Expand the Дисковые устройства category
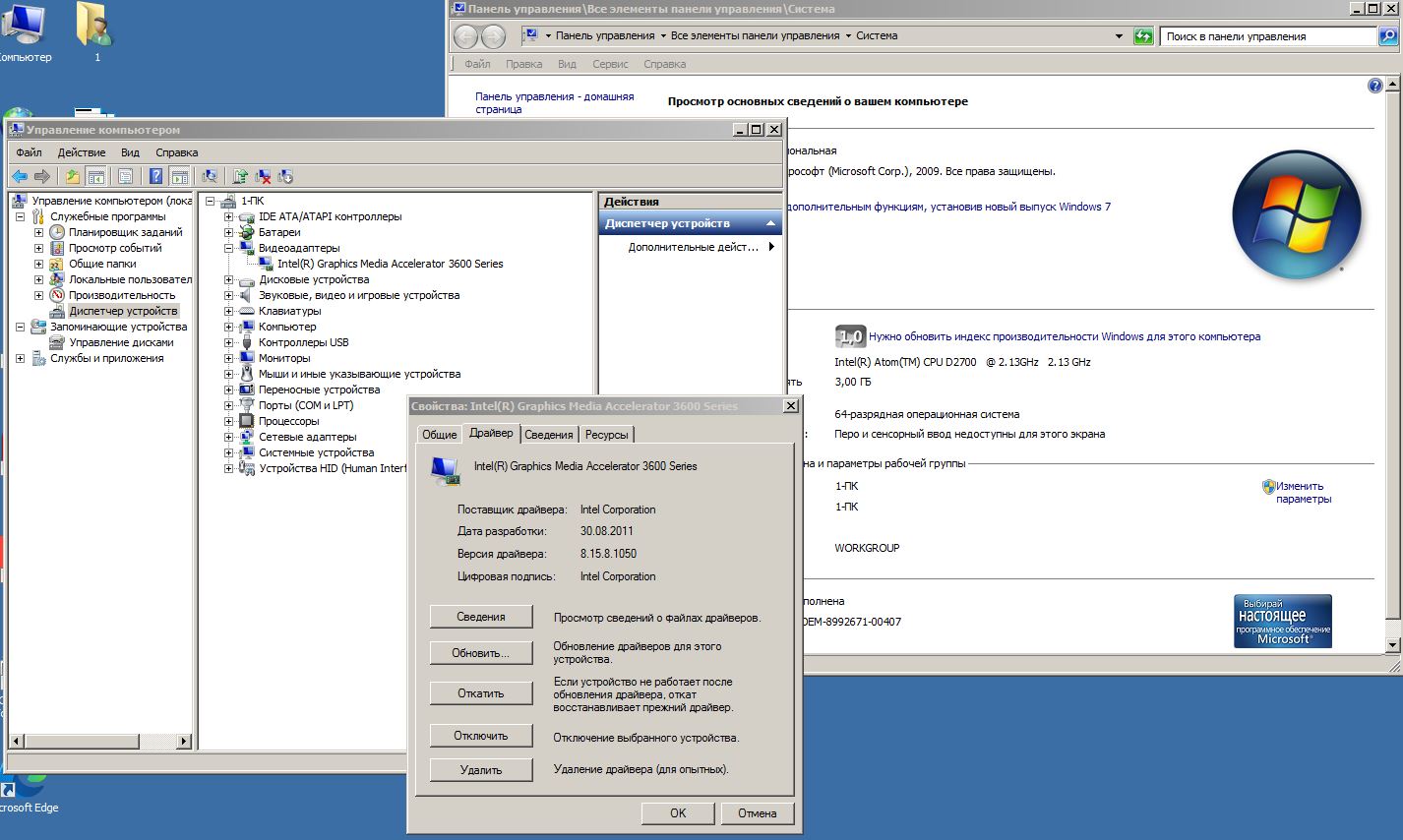The height and width of the screenshot is (840, 1403). click(x=228, y=279)
